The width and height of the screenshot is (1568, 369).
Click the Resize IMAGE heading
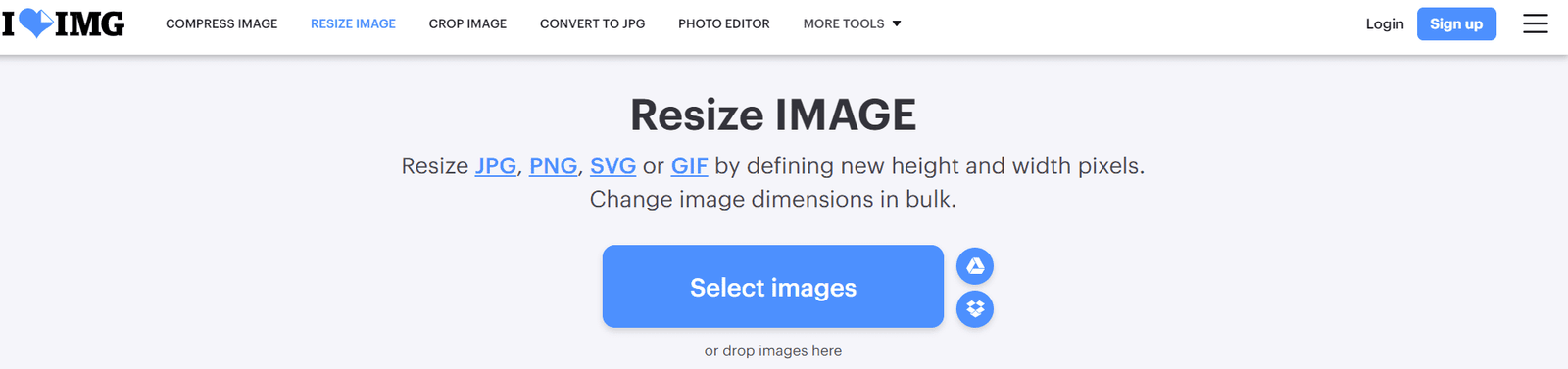pyautogui.click(x=773, y=115)
